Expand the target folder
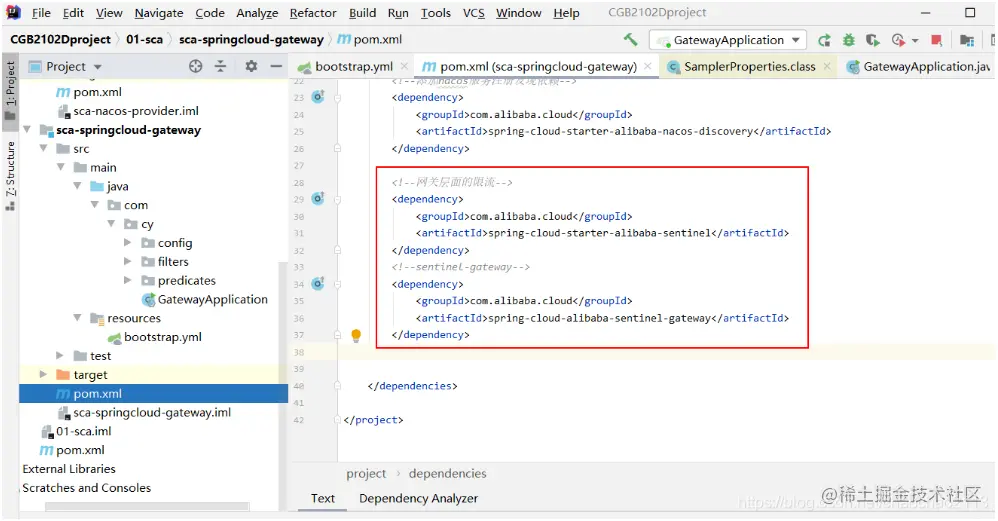Image resolution: width=998 pixels, height=521 pixels. point(43,374)
